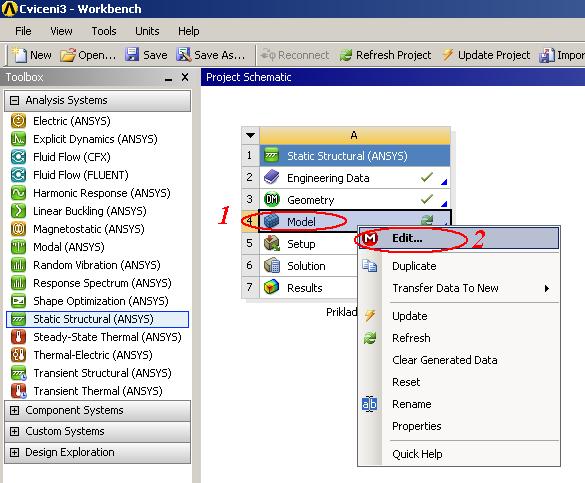Open the Units menu
The height and width of the screenshot is (483, 585).
[147, 31]
